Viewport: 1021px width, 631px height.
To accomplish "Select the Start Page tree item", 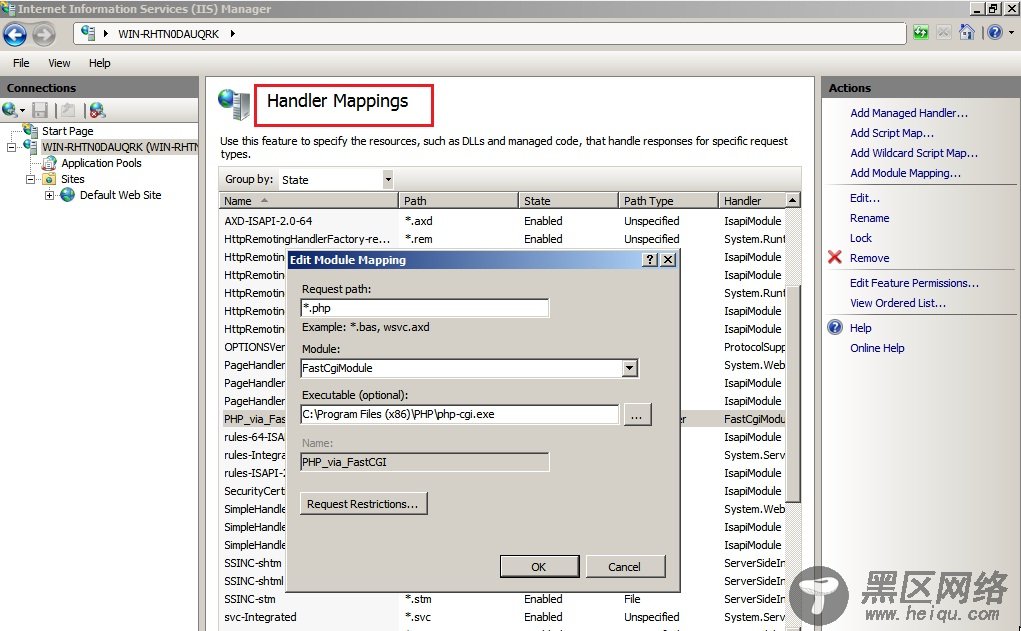I will tap(68, 131).
